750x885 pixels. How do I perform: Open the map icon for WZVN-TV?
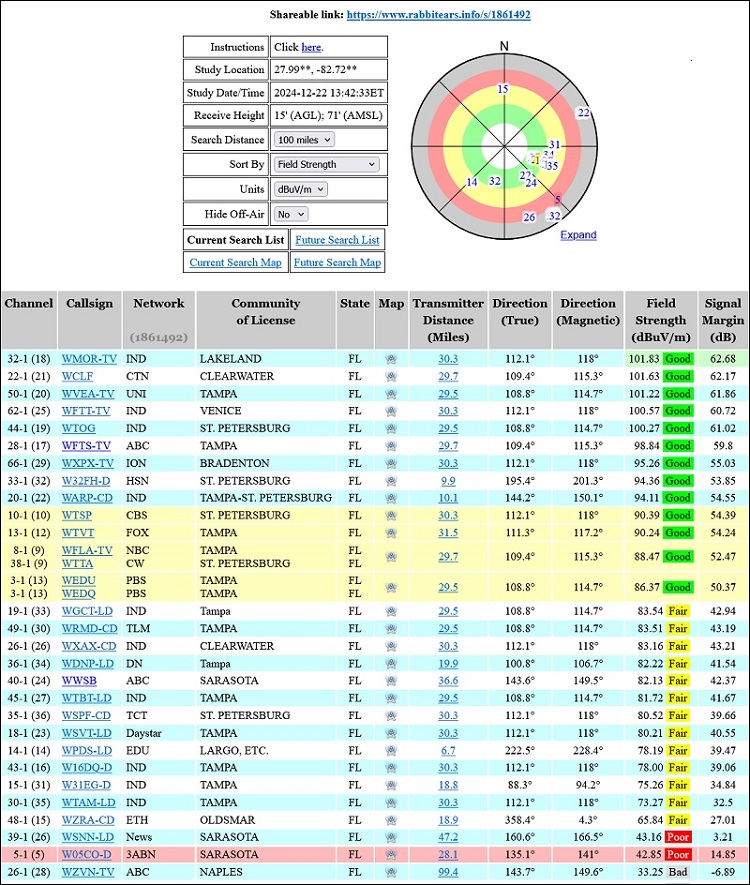(x=390, y=872)
